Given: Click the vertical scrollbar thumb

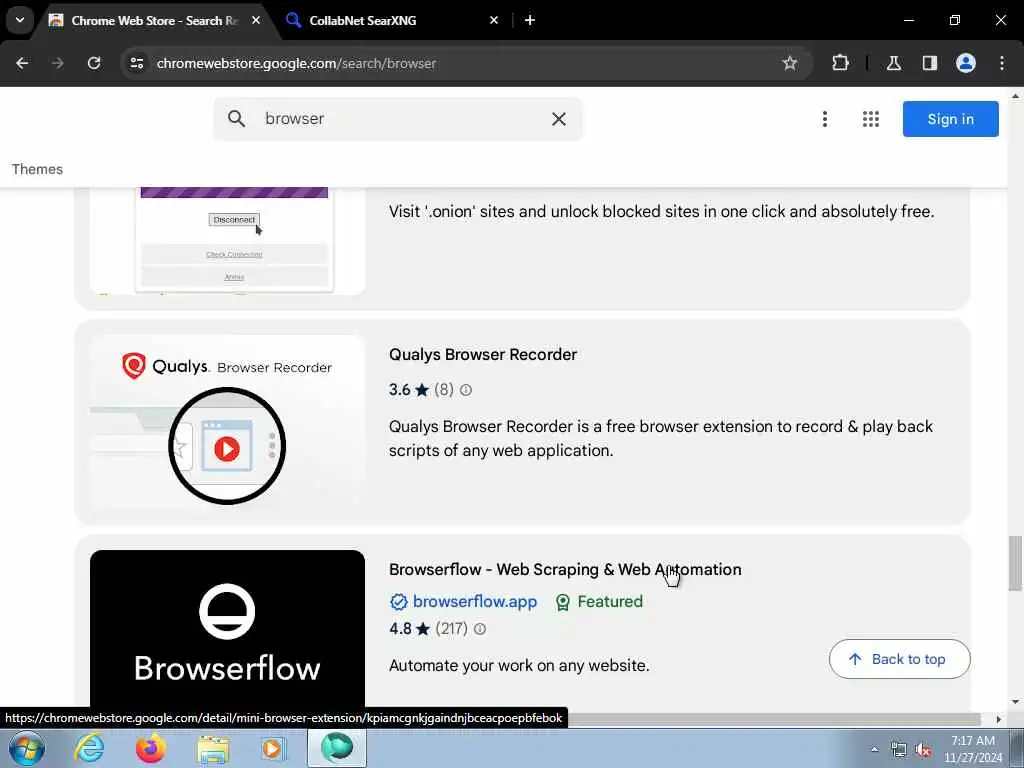Looking at the screenshot, I should pyautogui.click(x=1014, y=562).
